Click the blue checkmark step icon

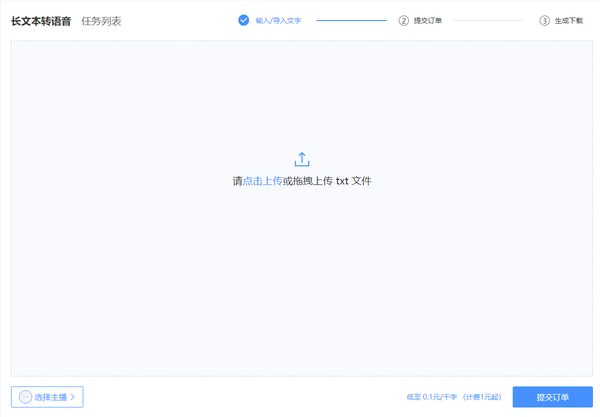(x=243, y=20)
